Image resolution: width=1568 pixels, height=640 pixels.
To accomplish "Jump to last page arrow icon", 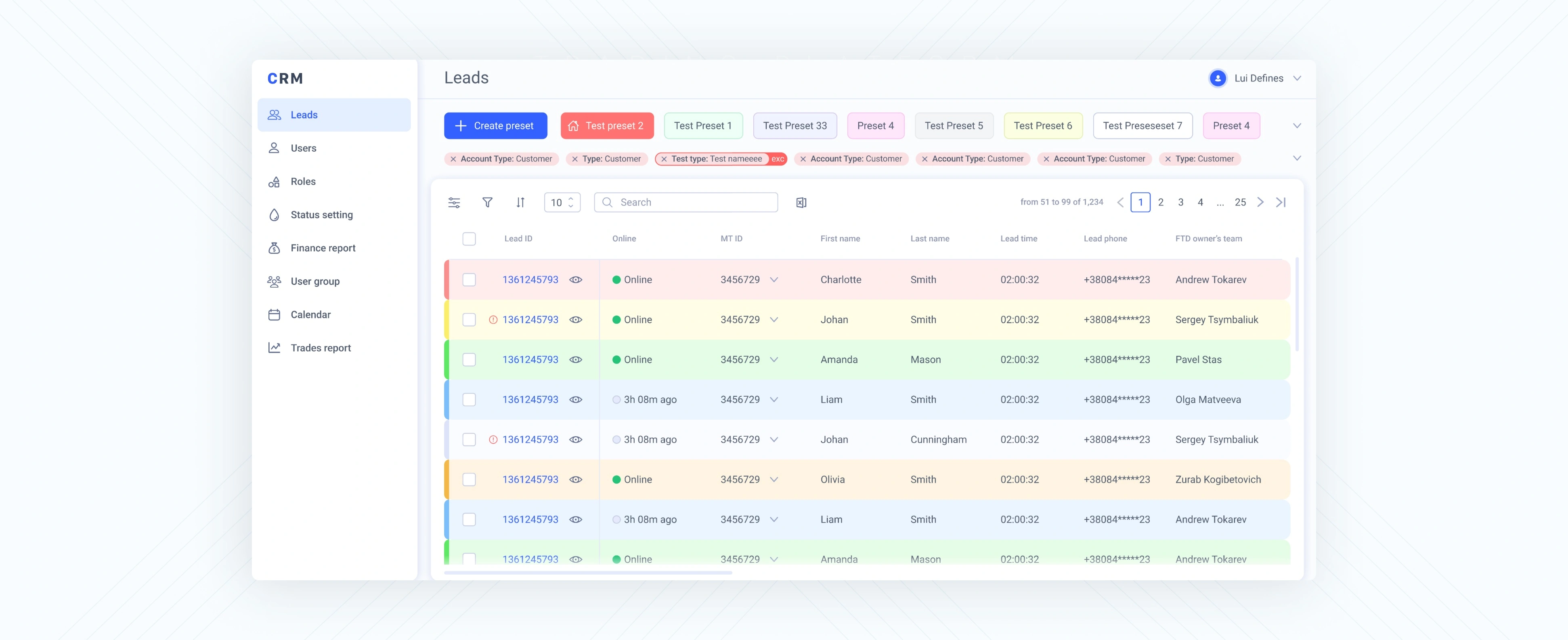I will [1281, 202].
